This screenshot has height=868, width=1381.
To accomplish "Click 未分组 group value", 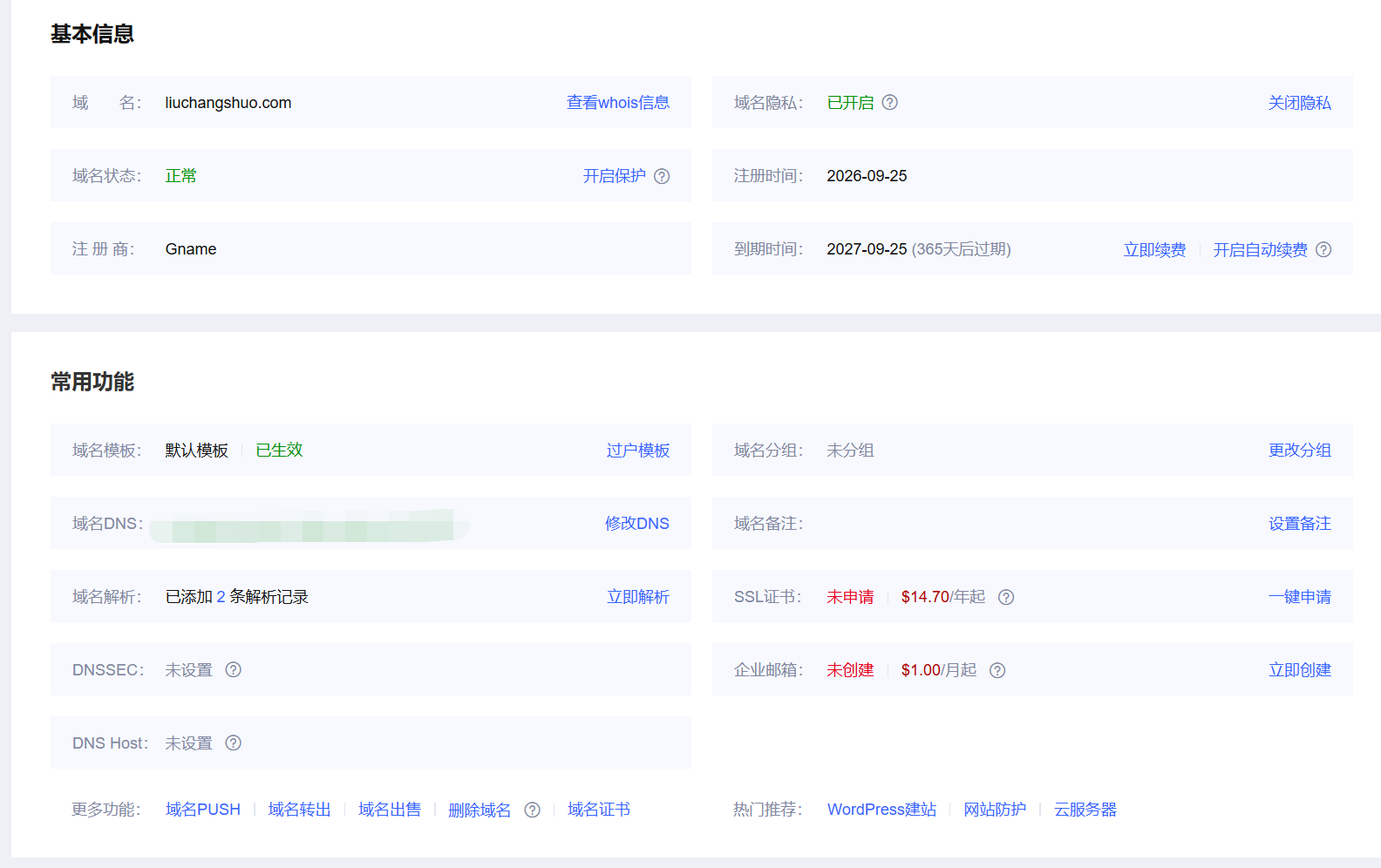I will (x=850, y=450).
